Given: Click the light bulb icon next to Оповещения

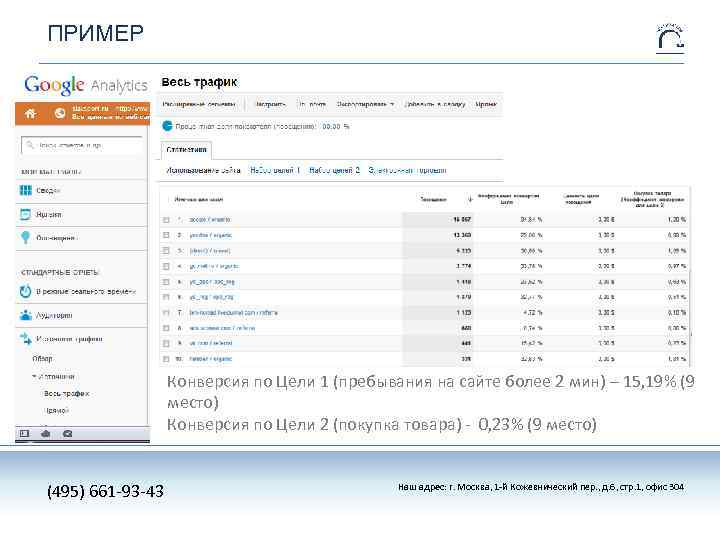Looking at the screenshot, I should point(26,237).
